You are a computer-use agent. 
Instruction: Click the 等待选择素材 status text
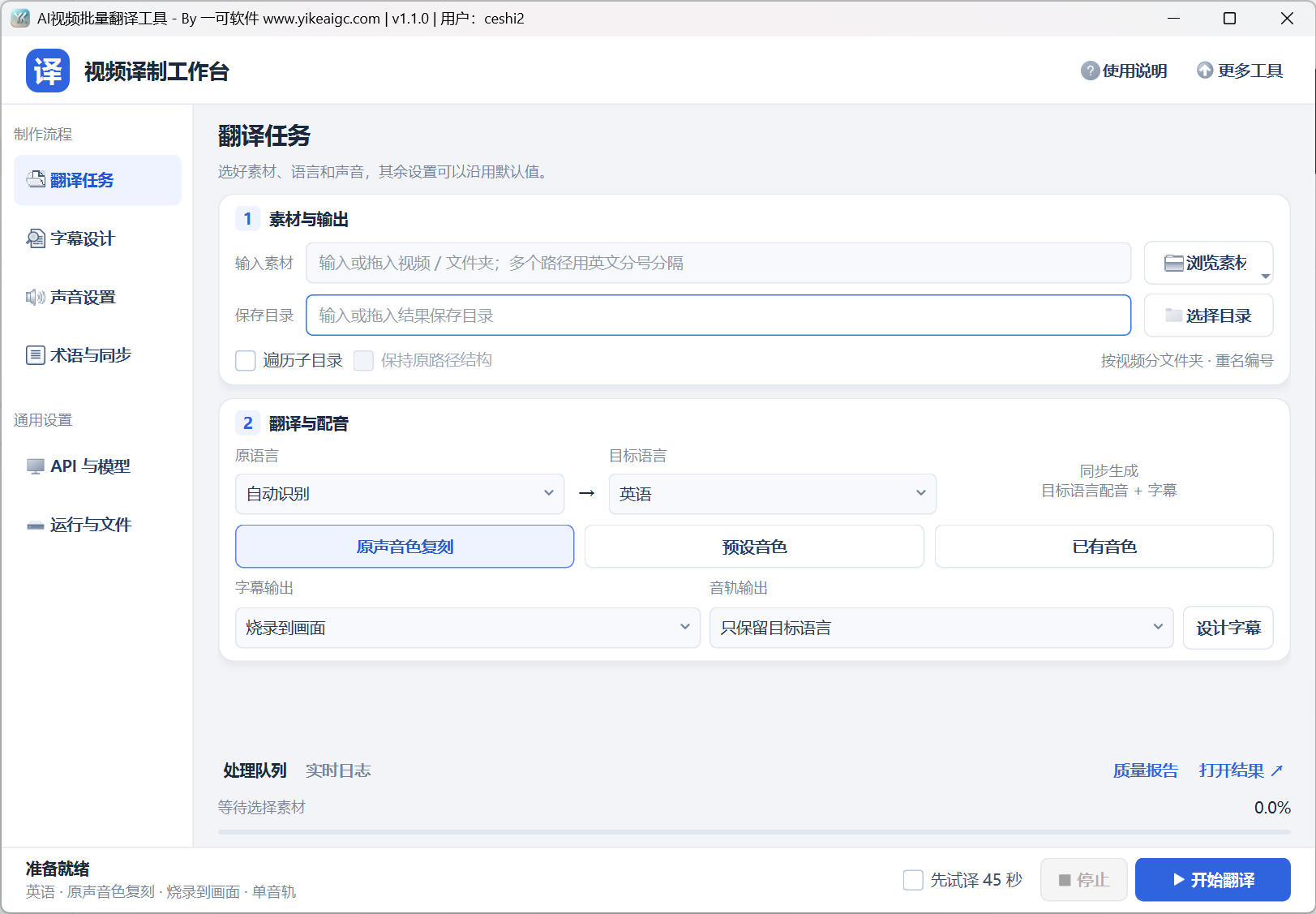261,807
